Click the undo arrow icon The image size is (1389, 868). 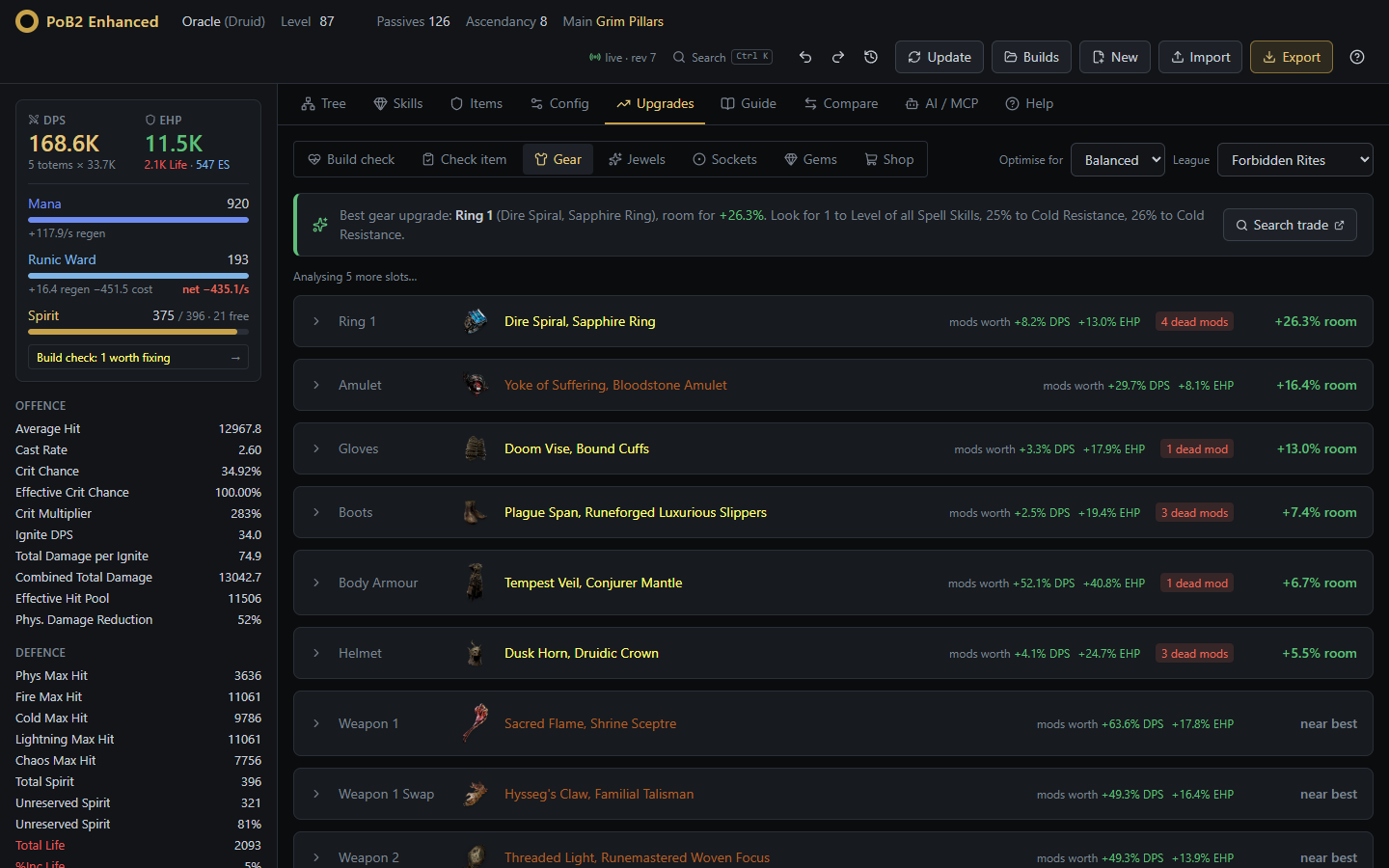(805, 57)
